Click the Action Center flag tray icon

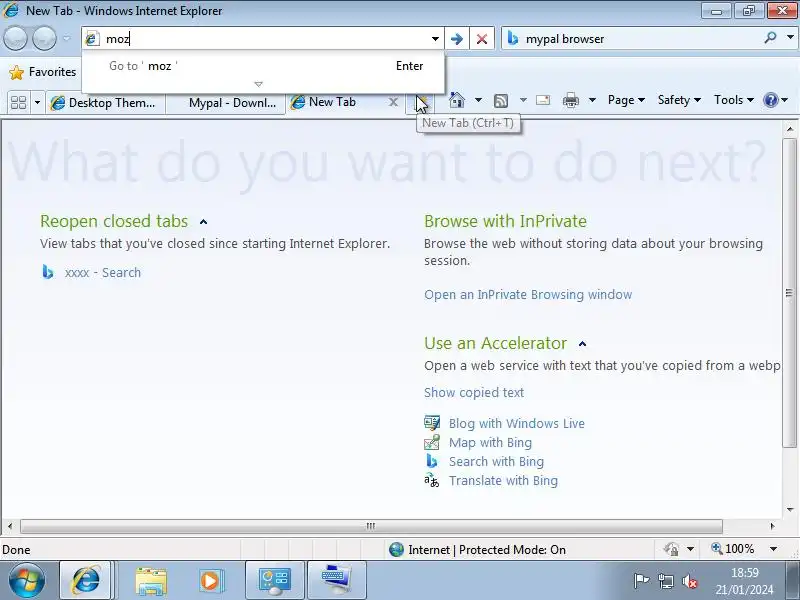pos(641,581)
